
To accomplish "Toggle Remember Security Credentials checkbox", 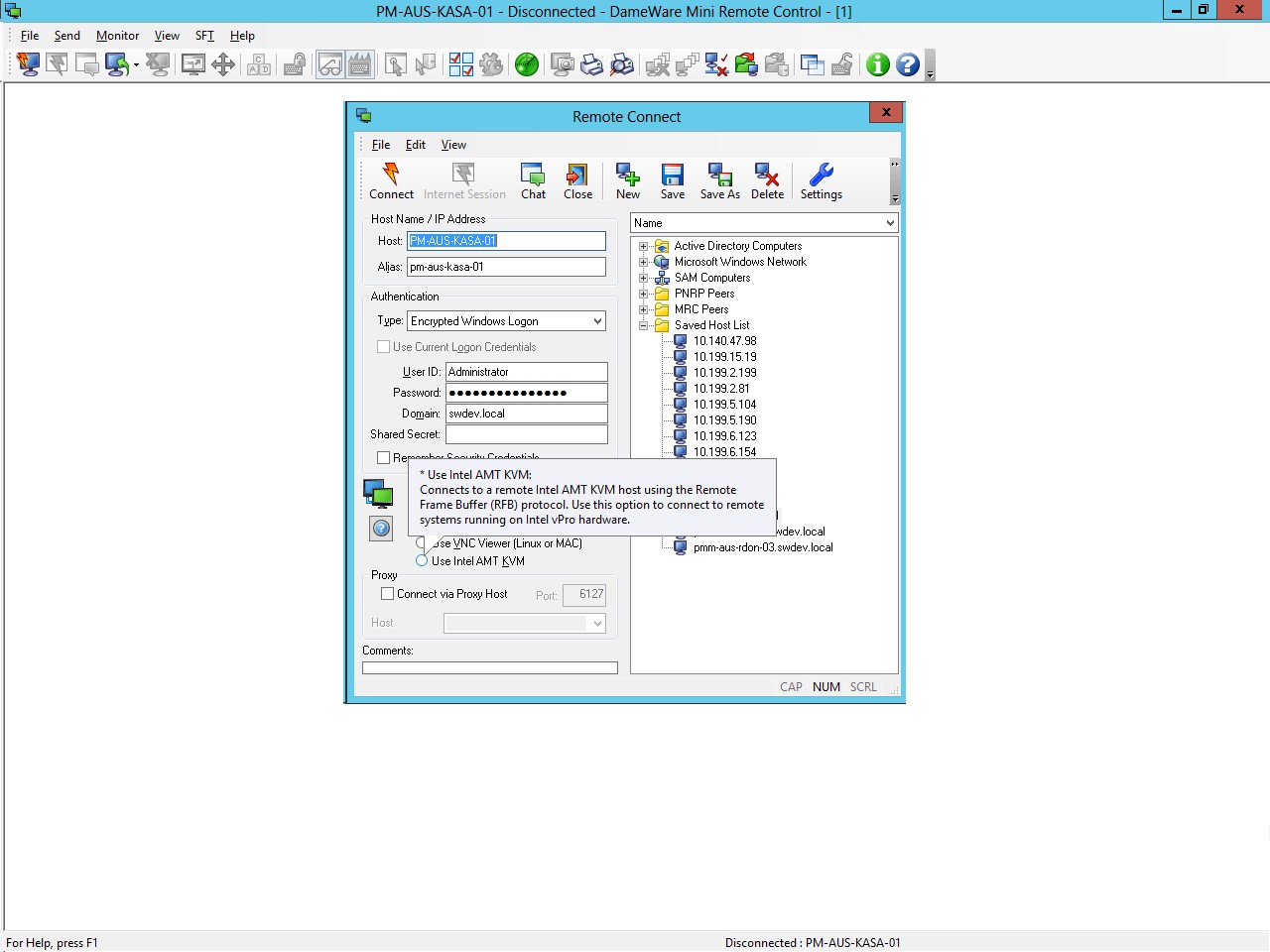I will pyautogui.click(x=384, y=457).
